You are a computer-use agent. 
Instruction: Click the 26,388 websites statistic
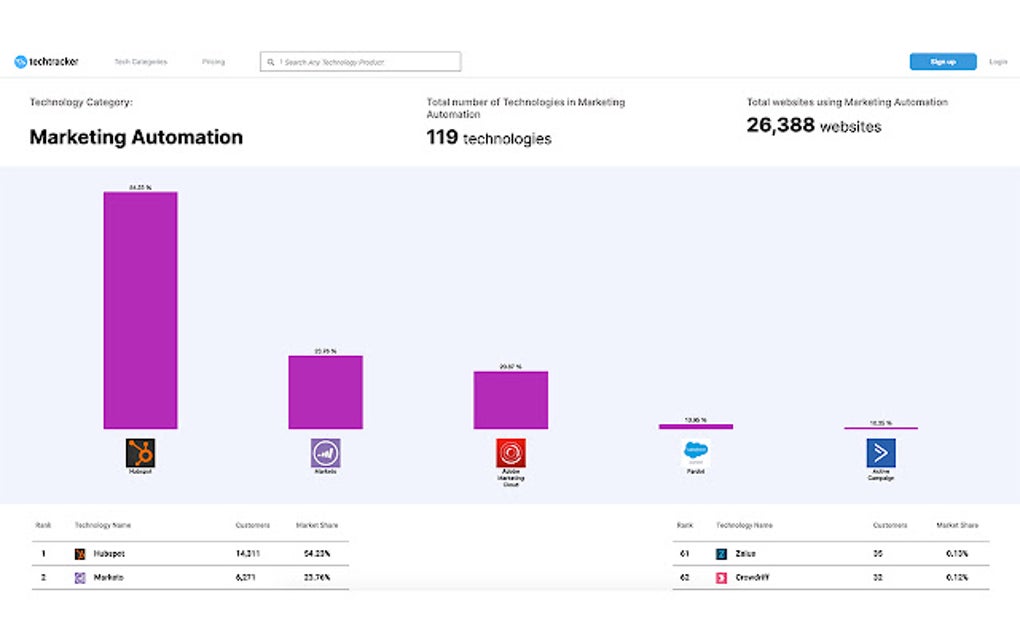[813, 126]
